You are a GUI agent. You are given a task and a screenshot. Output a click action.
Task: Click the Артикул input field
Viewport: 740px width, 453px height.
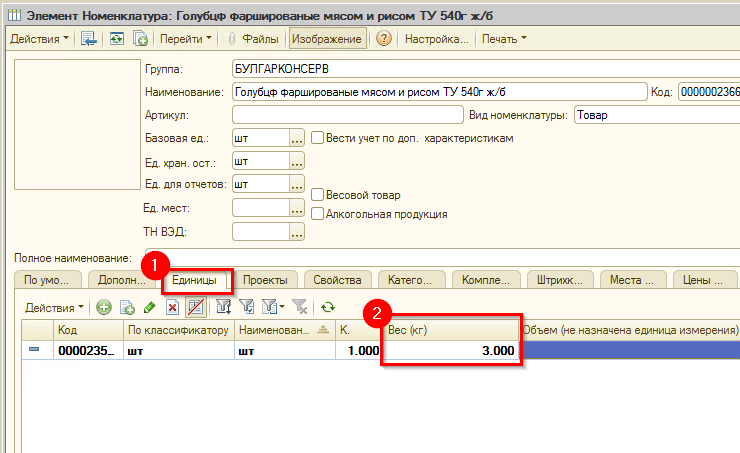pos(346,115)
